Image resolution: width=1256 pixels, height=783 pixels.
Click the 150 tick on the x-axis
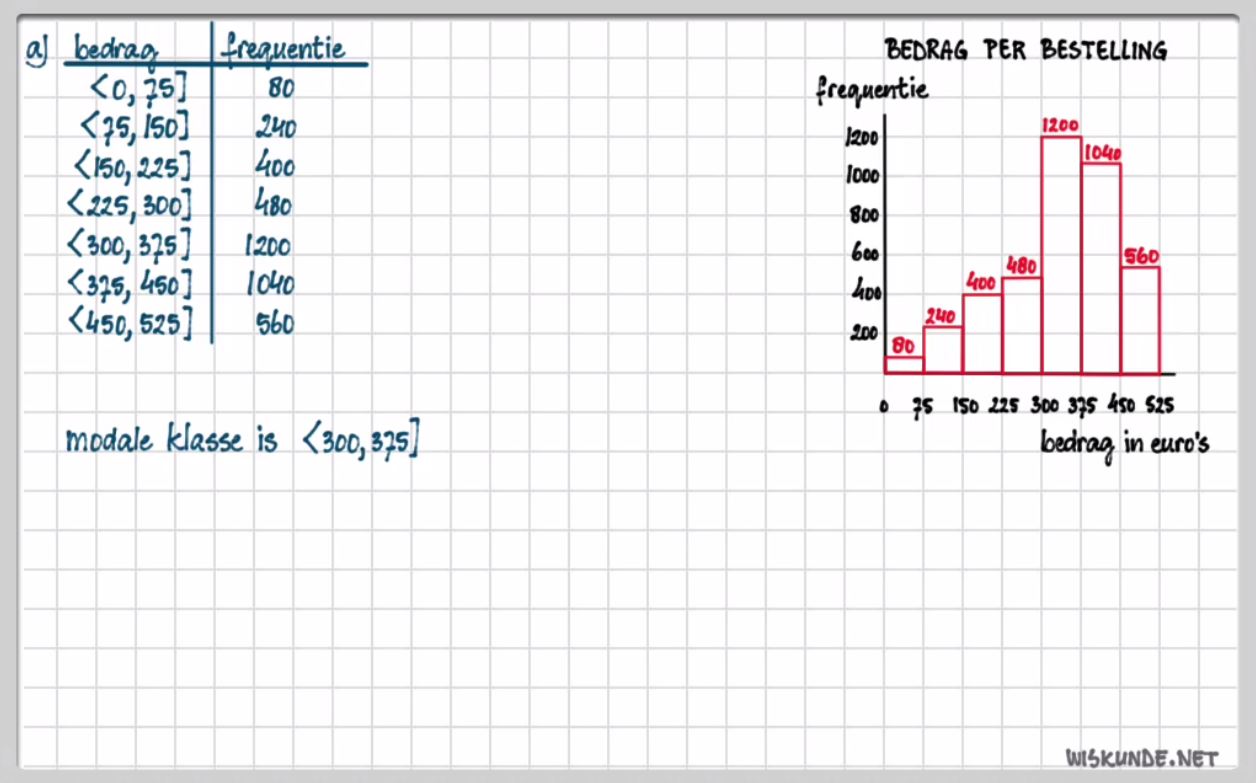coord(964,406)
